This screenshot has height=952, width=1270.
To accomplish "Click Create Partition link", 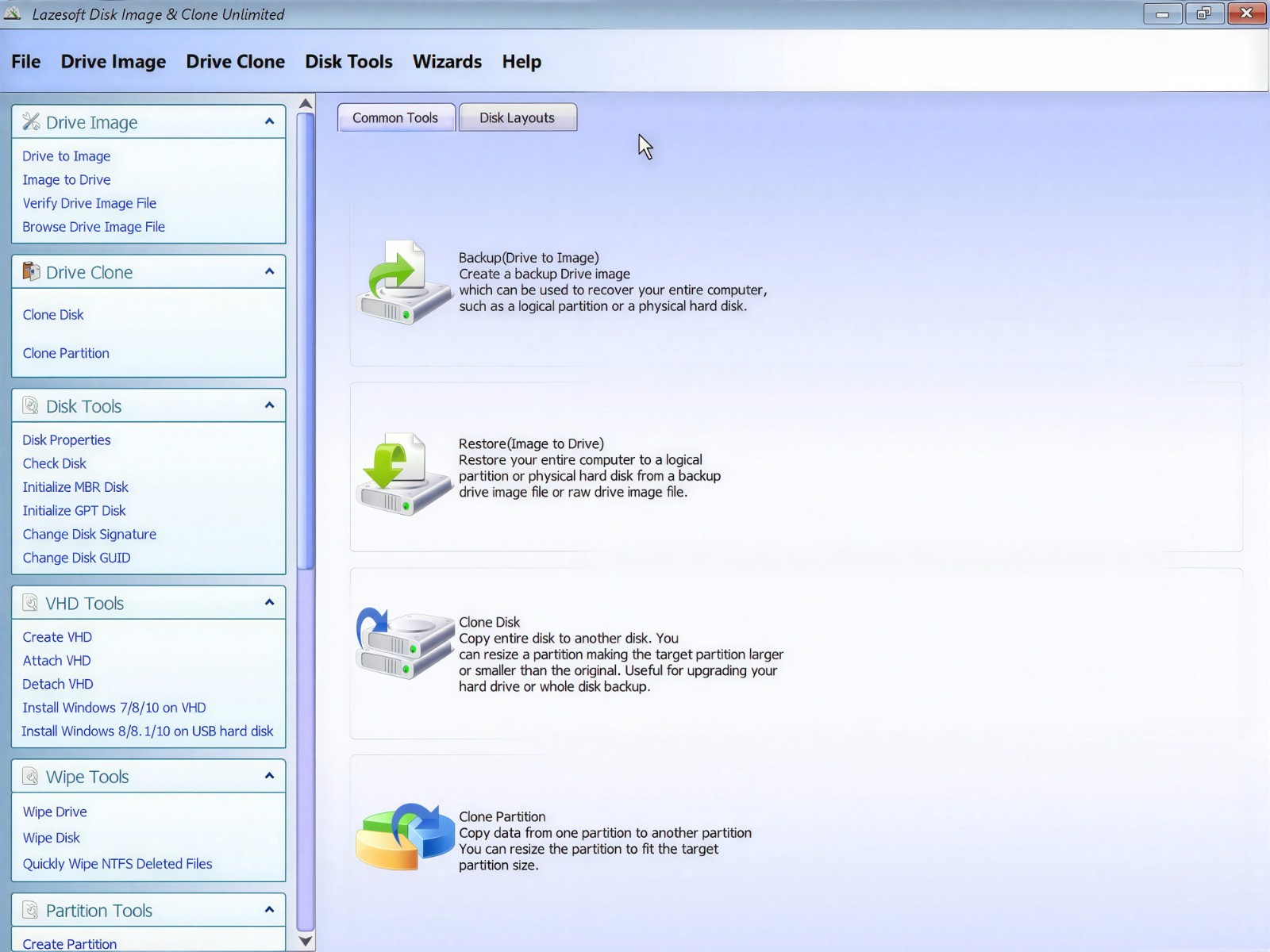I will [x=70, y=944].
